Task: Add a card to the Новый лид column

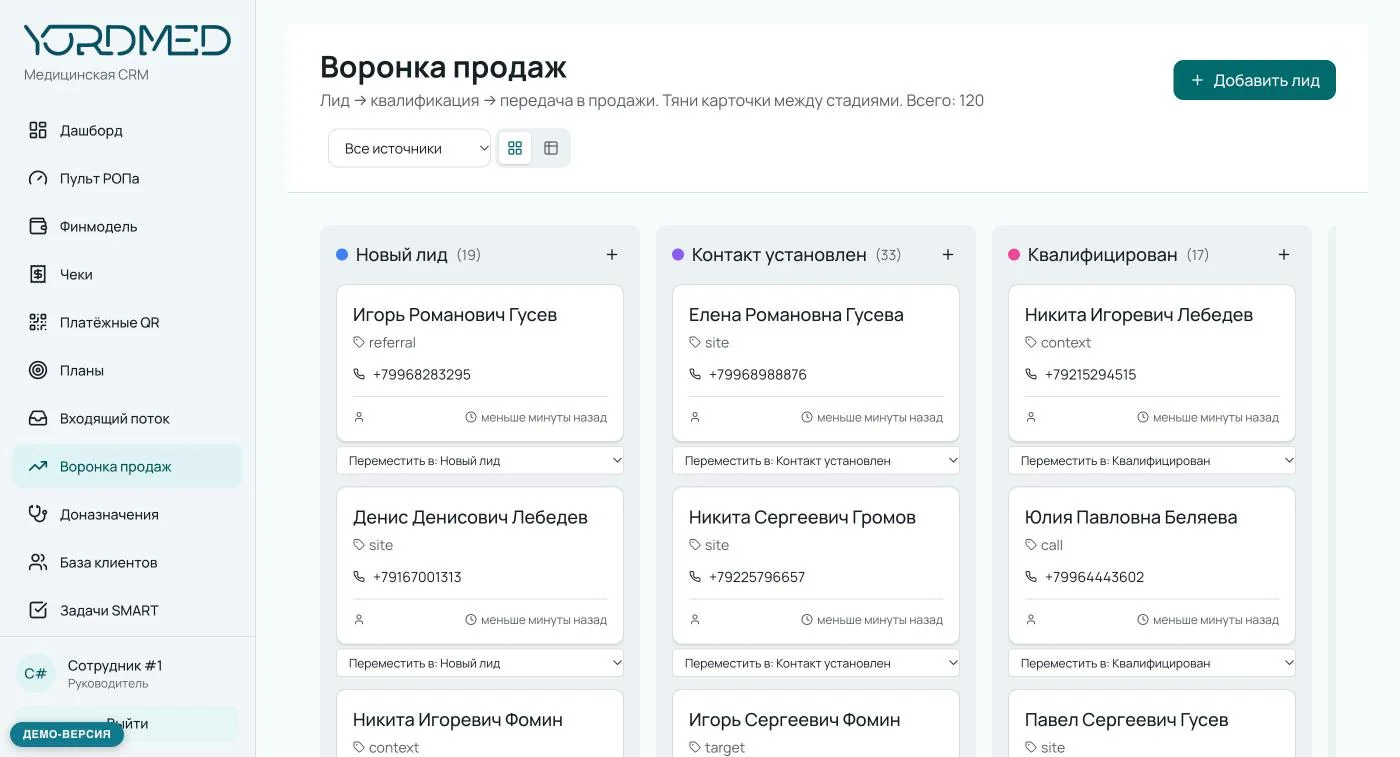Action: tap(612, 255)
